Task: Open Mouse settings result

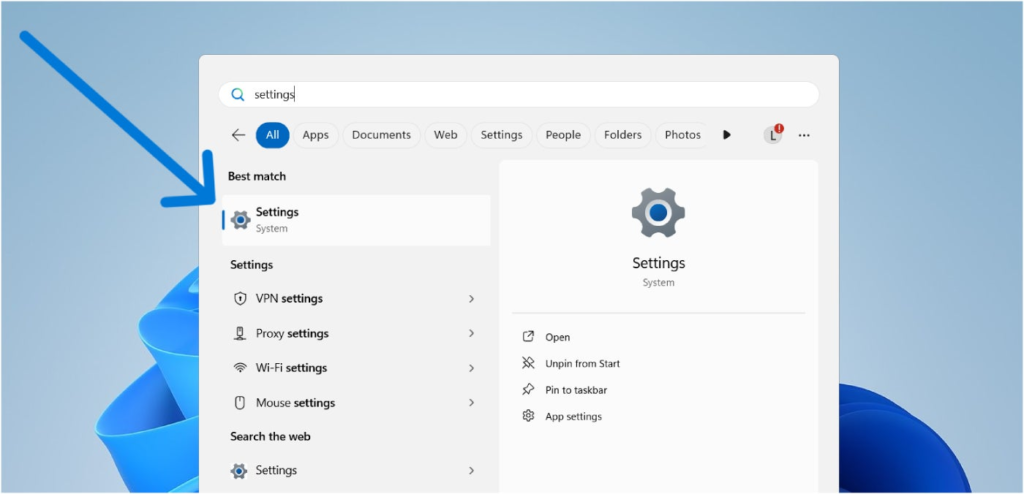Action: [356, 403]
